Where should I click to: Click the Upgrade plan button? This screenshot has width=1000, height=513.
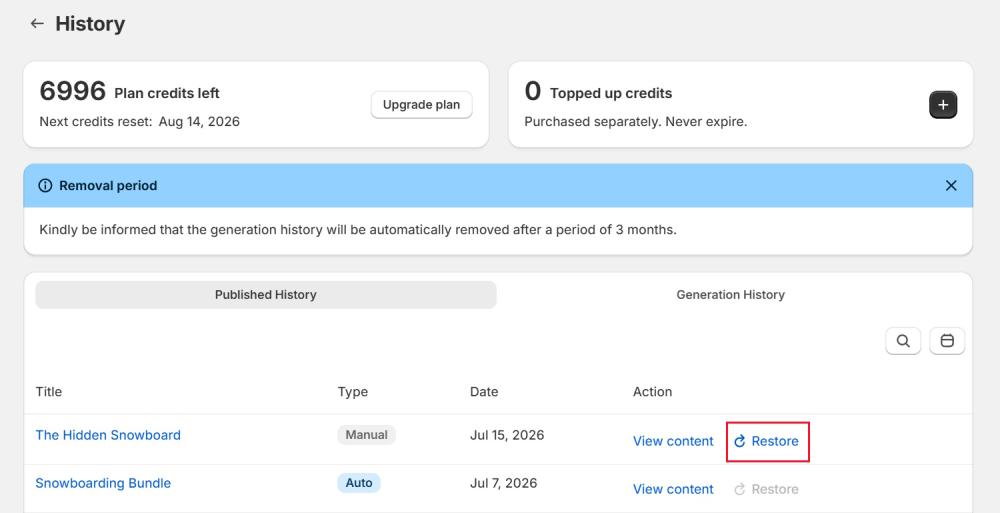pos(422,105)
